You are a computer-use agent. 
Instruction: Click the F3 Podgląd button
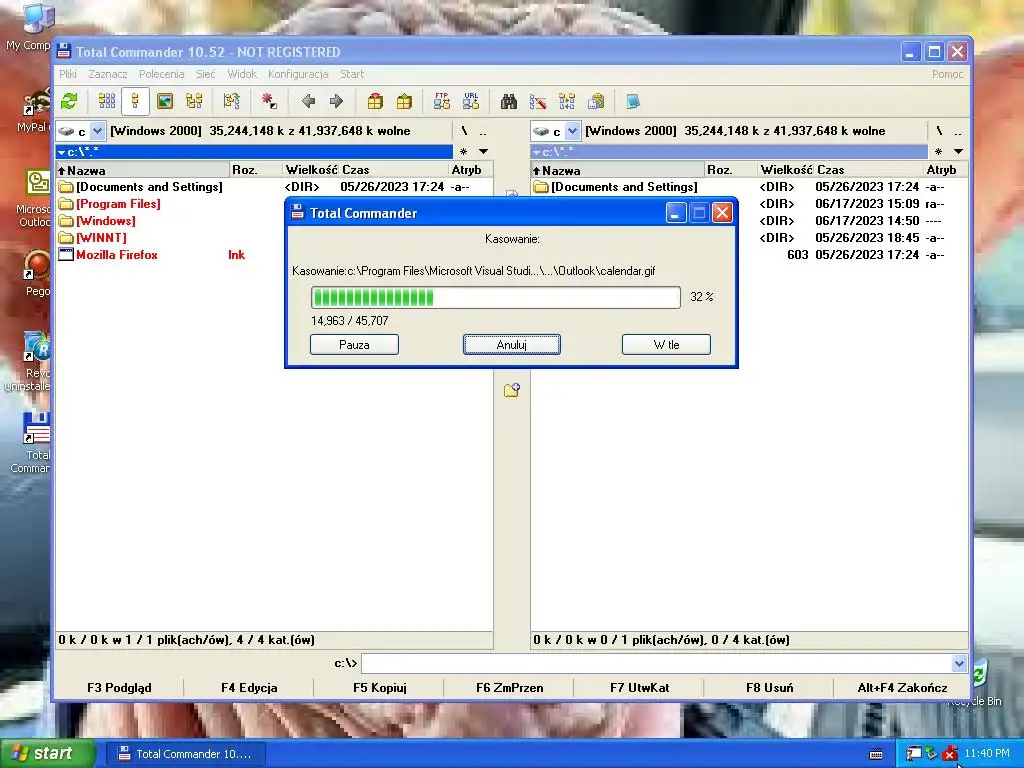tap(119, 688)
